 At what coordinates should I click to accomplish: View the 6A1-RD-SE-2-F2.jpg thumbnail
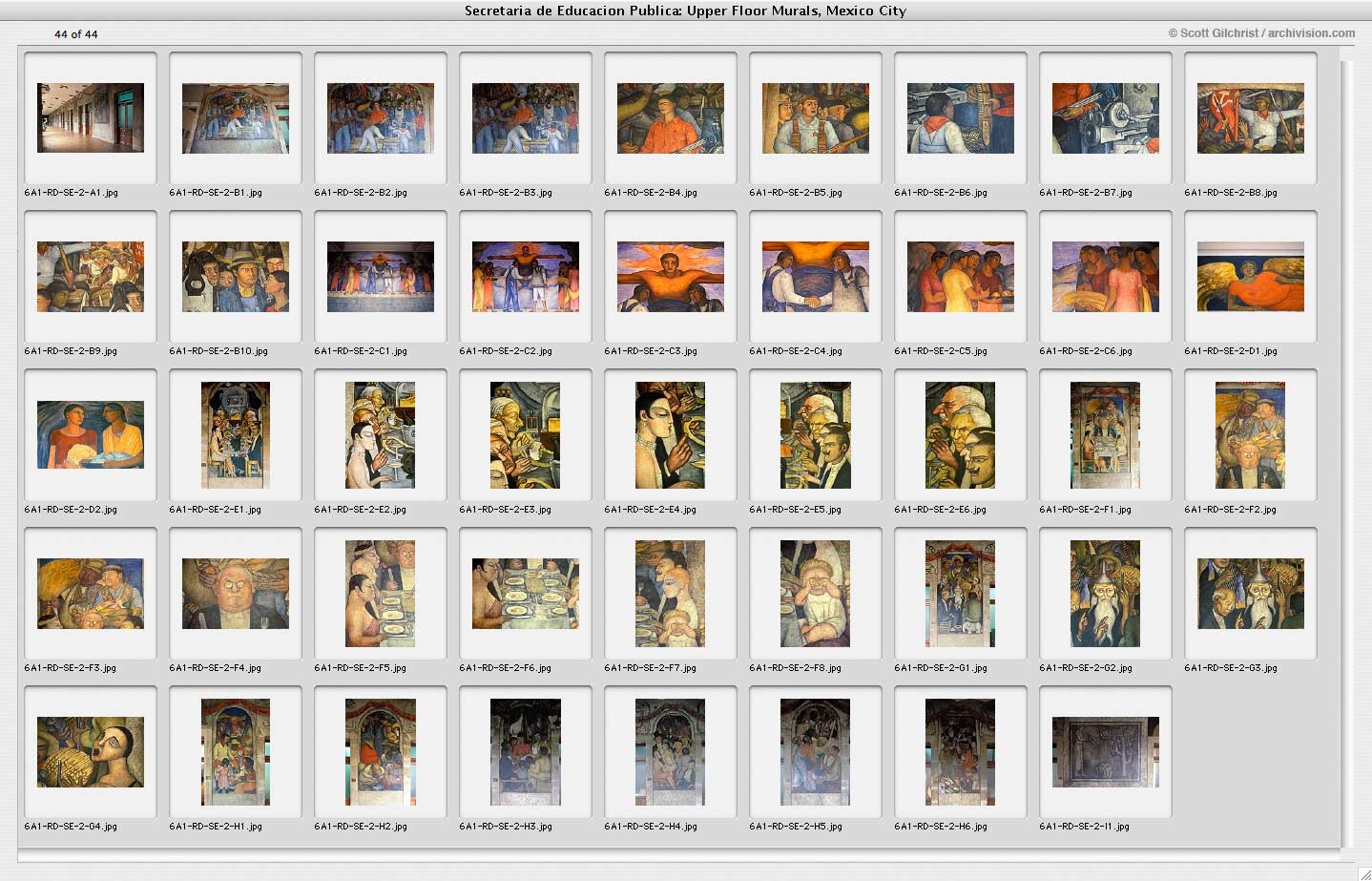tap(1251, 435)
